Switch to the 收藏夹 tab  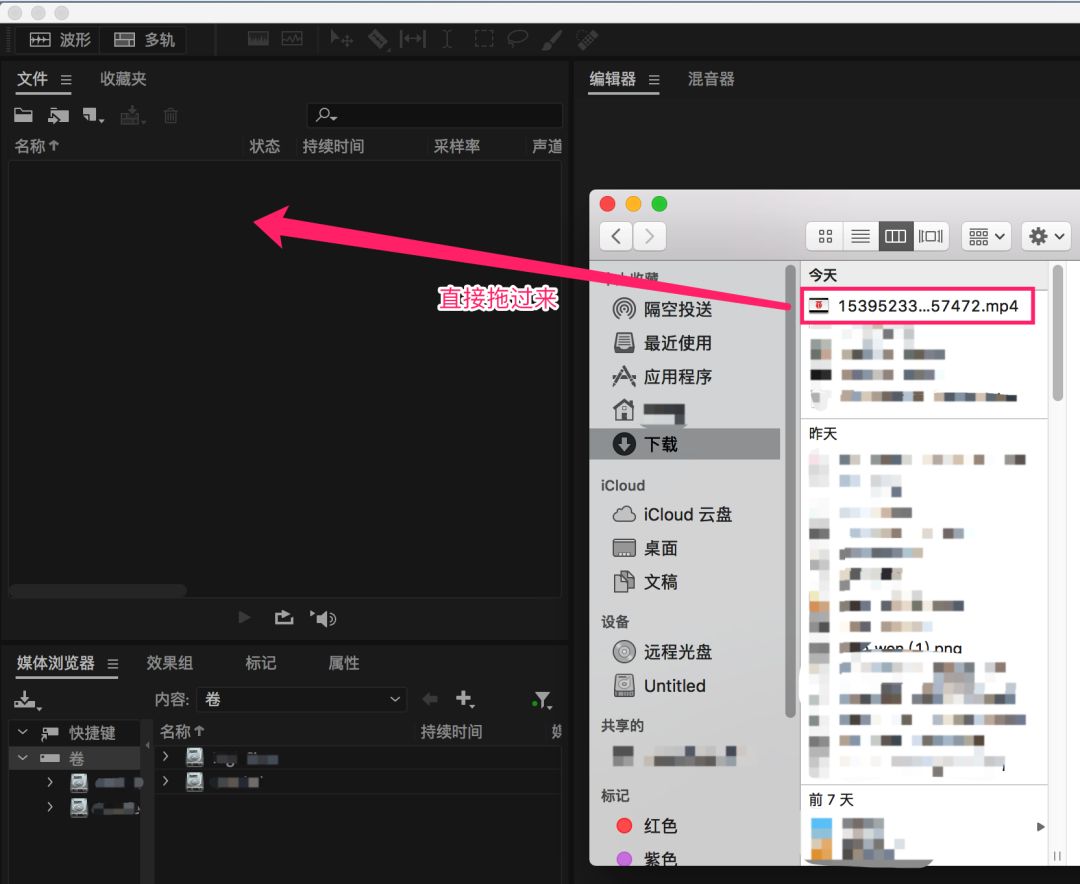[123, 79]
